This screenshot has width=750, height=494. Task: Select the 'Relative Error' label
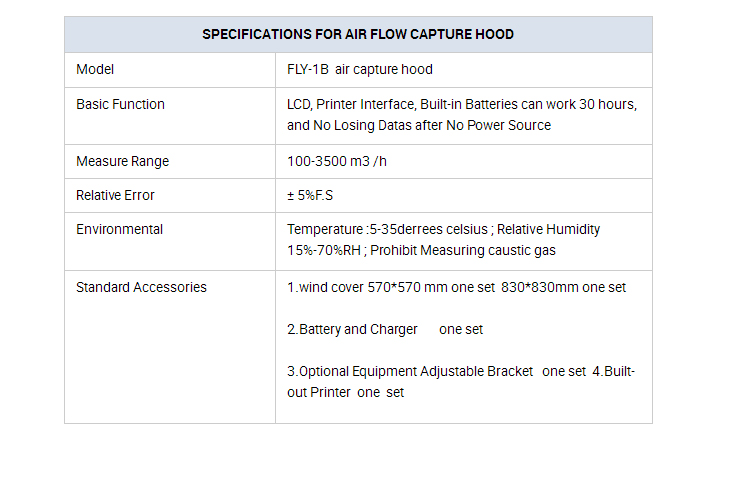(115, 195)
